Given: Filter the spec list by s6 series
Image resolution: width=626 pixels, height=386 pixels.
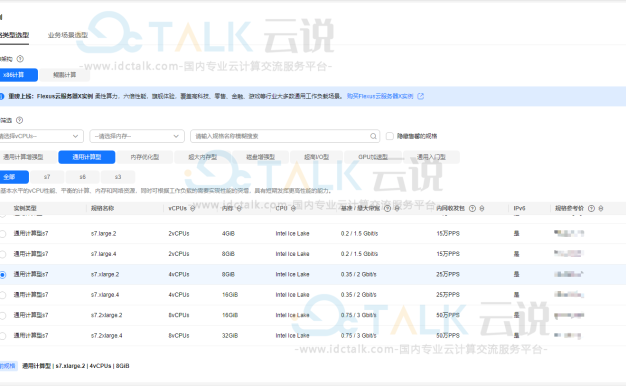Looking at the screenshot, I should tap(83, 177).
